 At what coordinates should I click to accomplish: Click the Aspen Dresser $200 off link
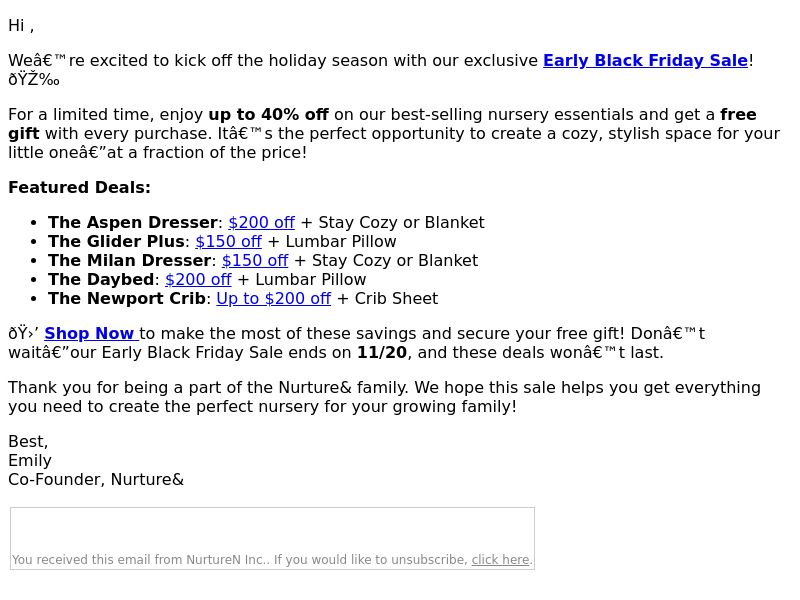[x=261, y=223]
